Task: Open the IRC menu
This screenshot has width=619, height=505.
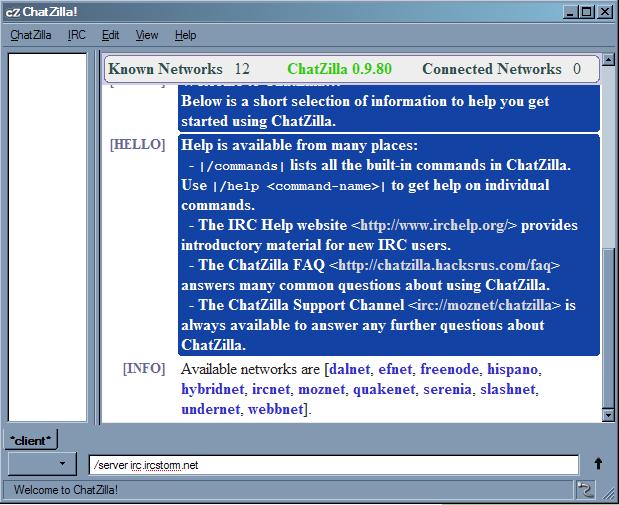Action: pos(77,35)
